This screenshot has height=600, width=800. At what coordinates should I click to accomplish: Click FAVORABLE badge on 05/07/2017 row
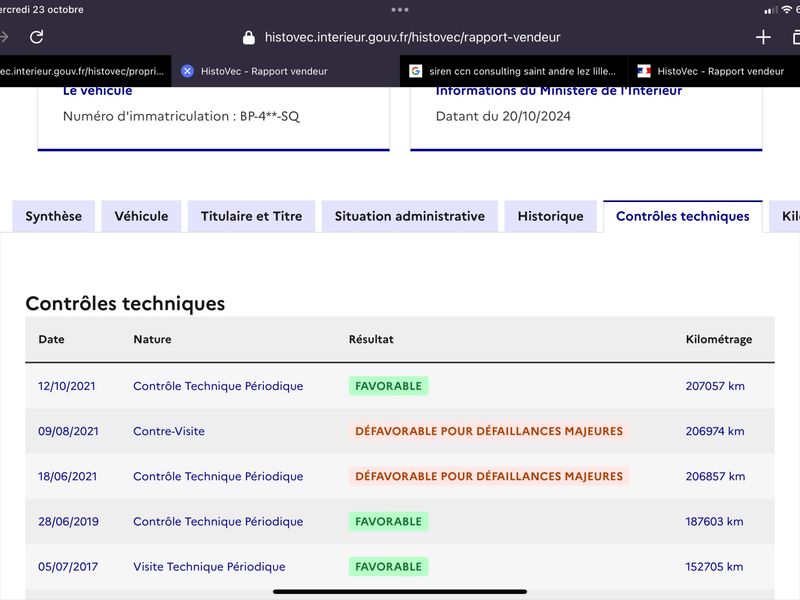(388, 567)
